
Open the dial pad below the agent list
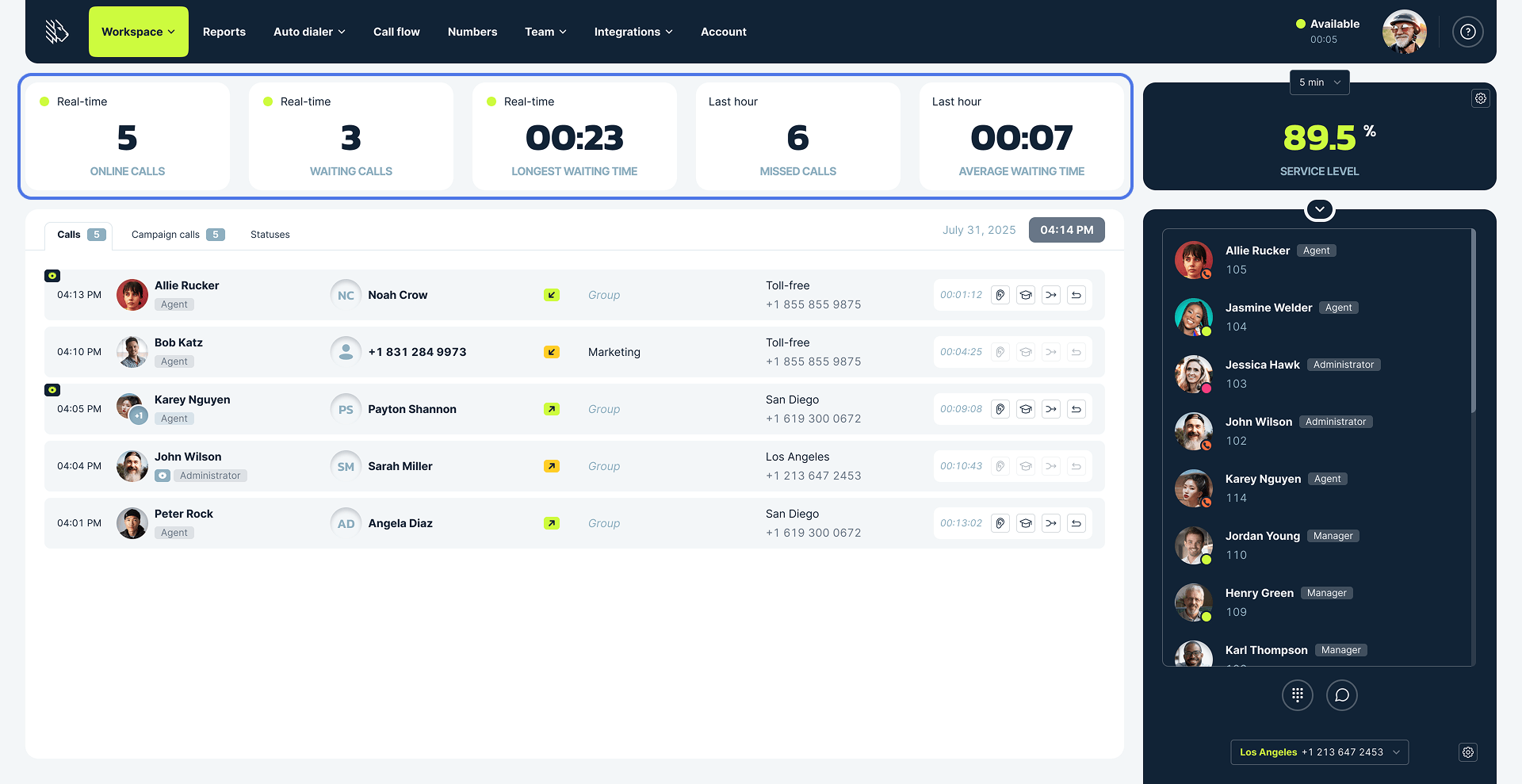coord(1298,695)
